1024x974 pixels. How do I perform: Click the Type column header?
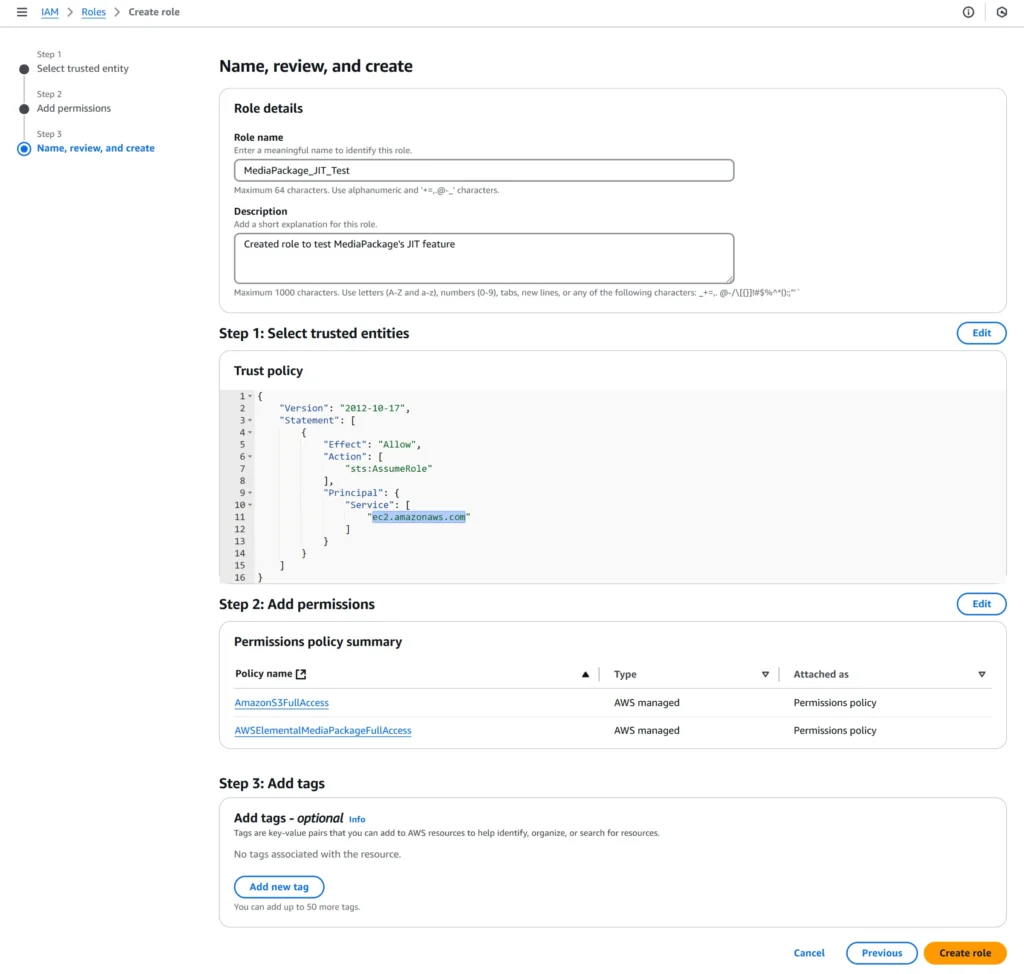[x=625, y=674]
